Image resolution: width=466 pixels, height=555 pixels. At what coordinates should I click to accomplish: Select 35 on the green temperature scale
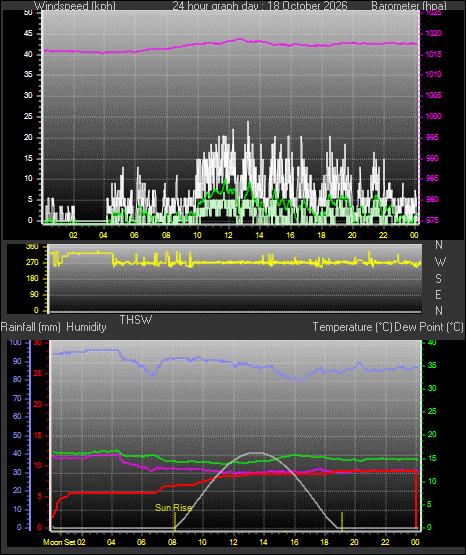pyautogui.click(x=432, y=365)
